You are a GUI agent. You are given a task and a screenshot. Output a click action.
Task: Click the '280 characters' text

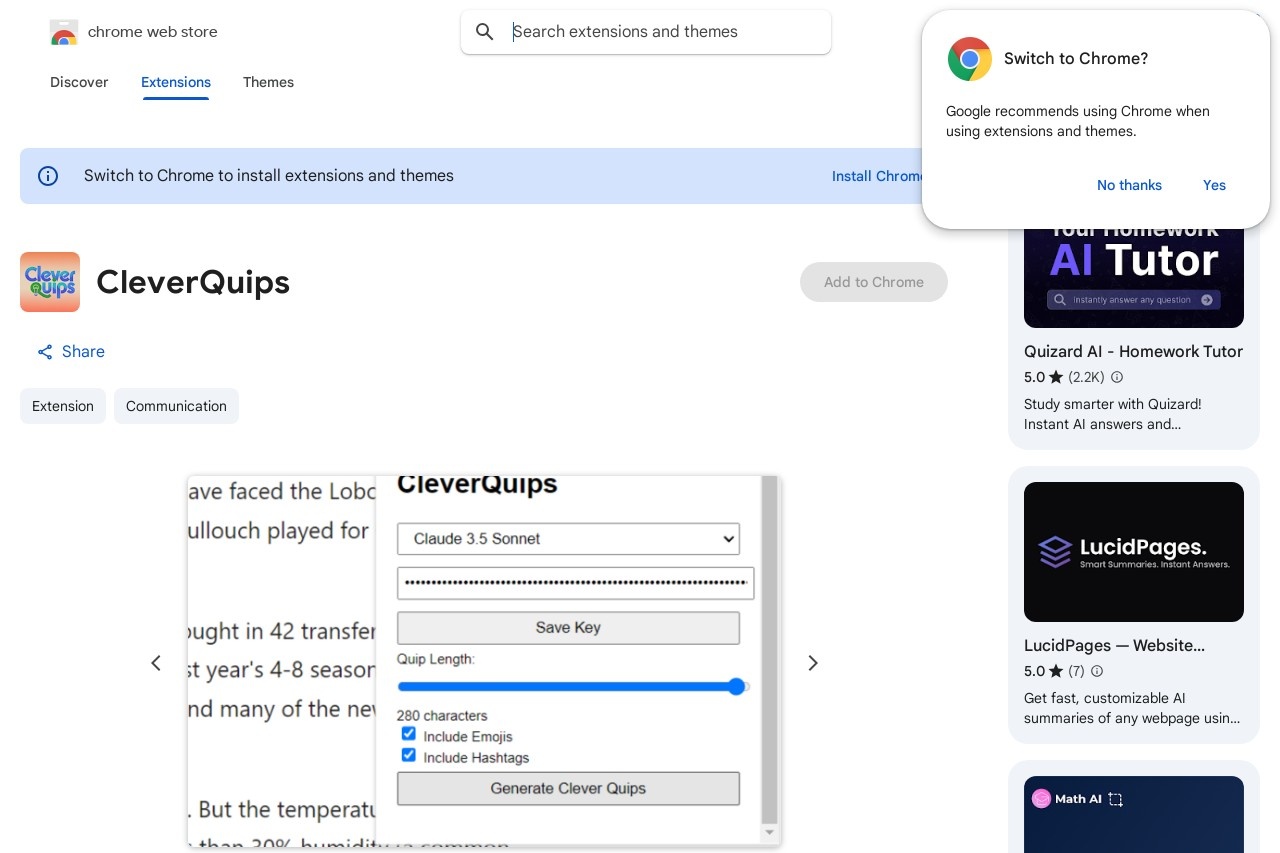[442, 716]
